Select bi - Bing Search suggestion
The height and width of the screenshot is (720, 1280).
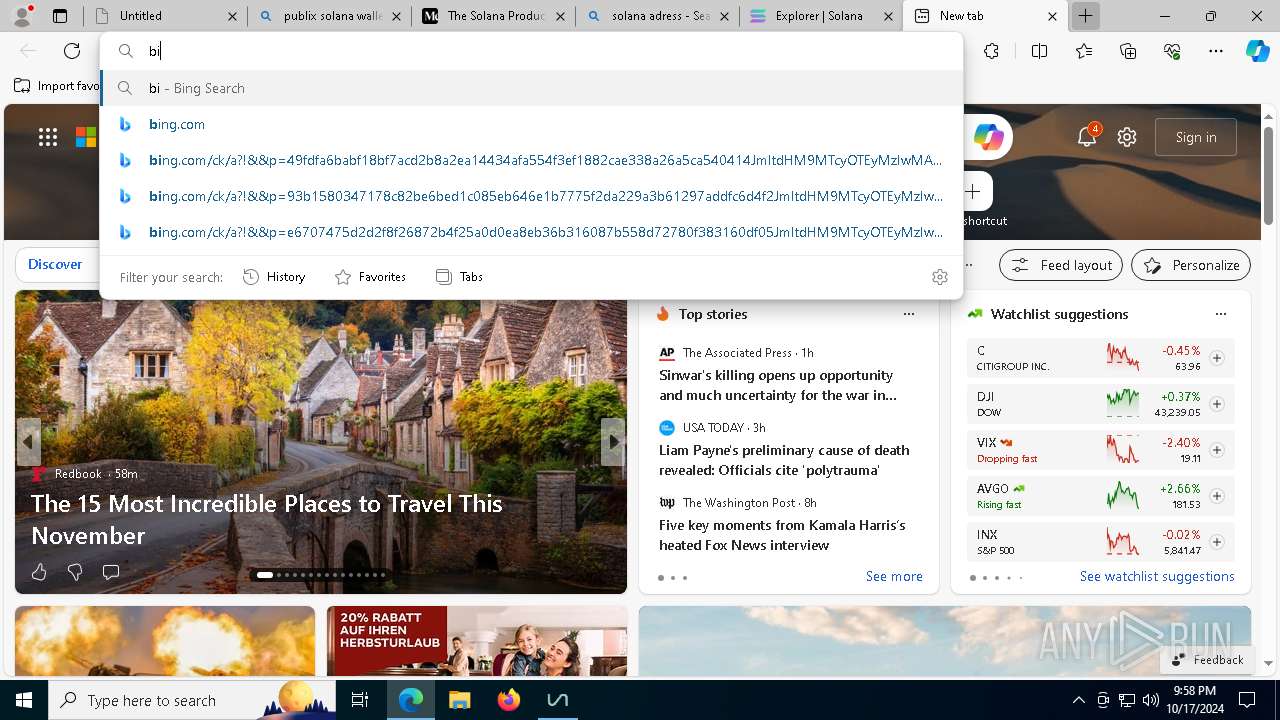coord(531,88)
